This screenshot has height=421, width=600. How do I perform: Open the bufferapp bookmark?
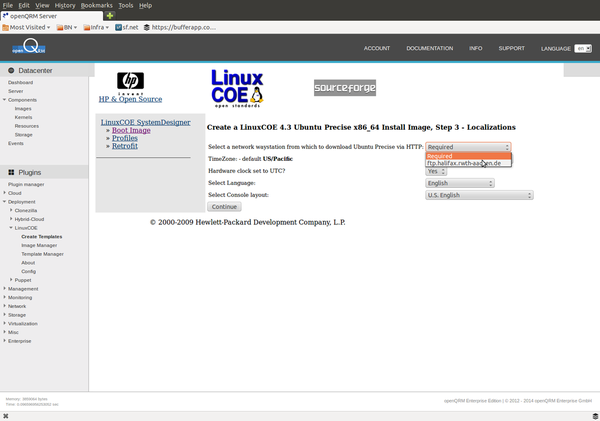(x=179, y=27)
